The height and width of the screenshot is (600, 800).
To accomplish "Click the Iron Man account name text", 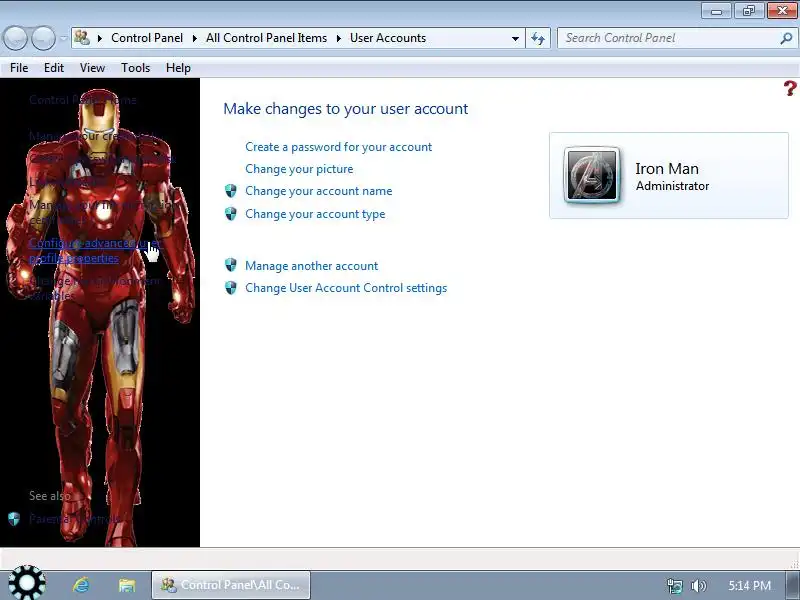I will [x=667, y=169].
